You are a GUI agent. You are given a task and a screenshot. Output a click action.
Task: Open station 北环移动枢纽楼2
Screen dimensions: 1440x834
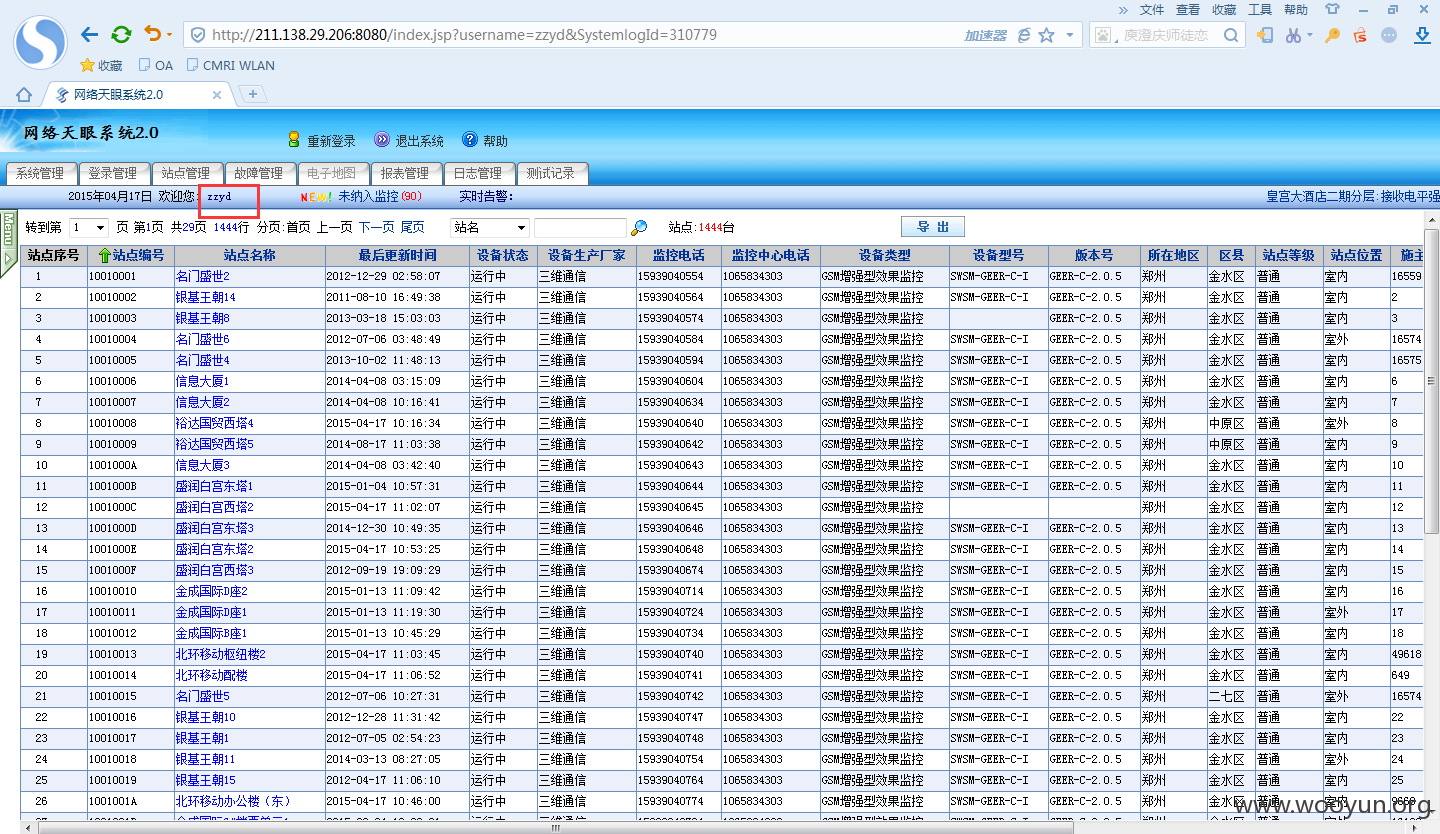tap(221, 654)
